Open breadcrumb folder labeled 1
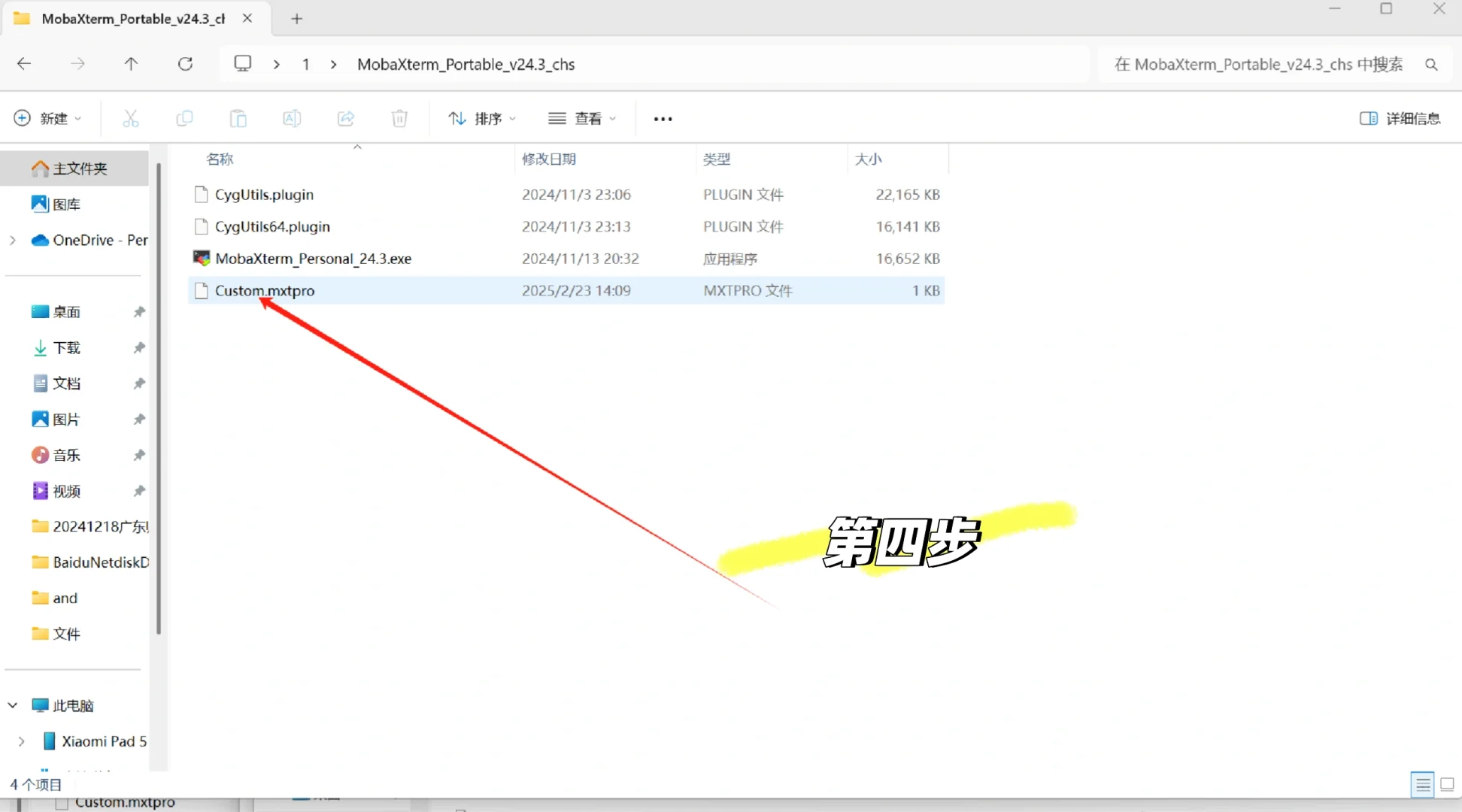 click(305, 64)
